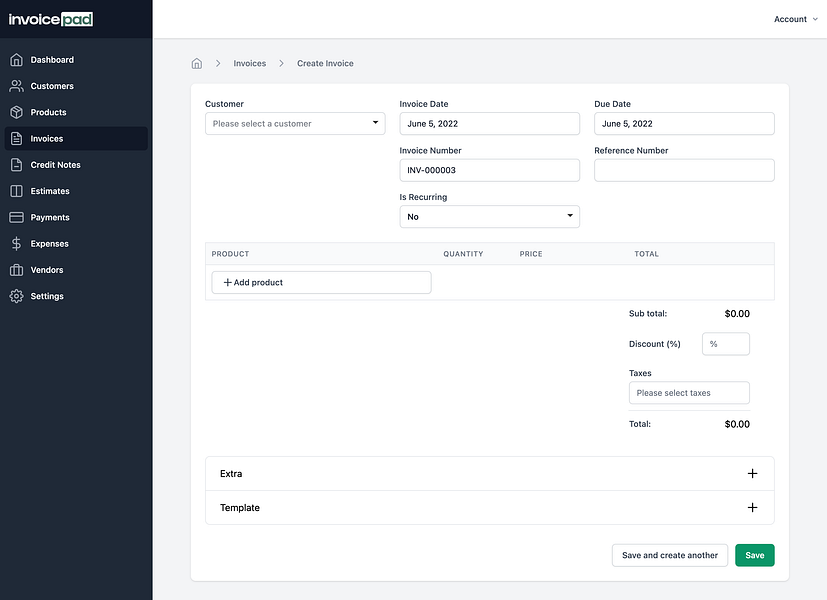Click the Sub total $0.00 value
The width and height of the screenshot is (827, 600).
[x=737, y=314]
